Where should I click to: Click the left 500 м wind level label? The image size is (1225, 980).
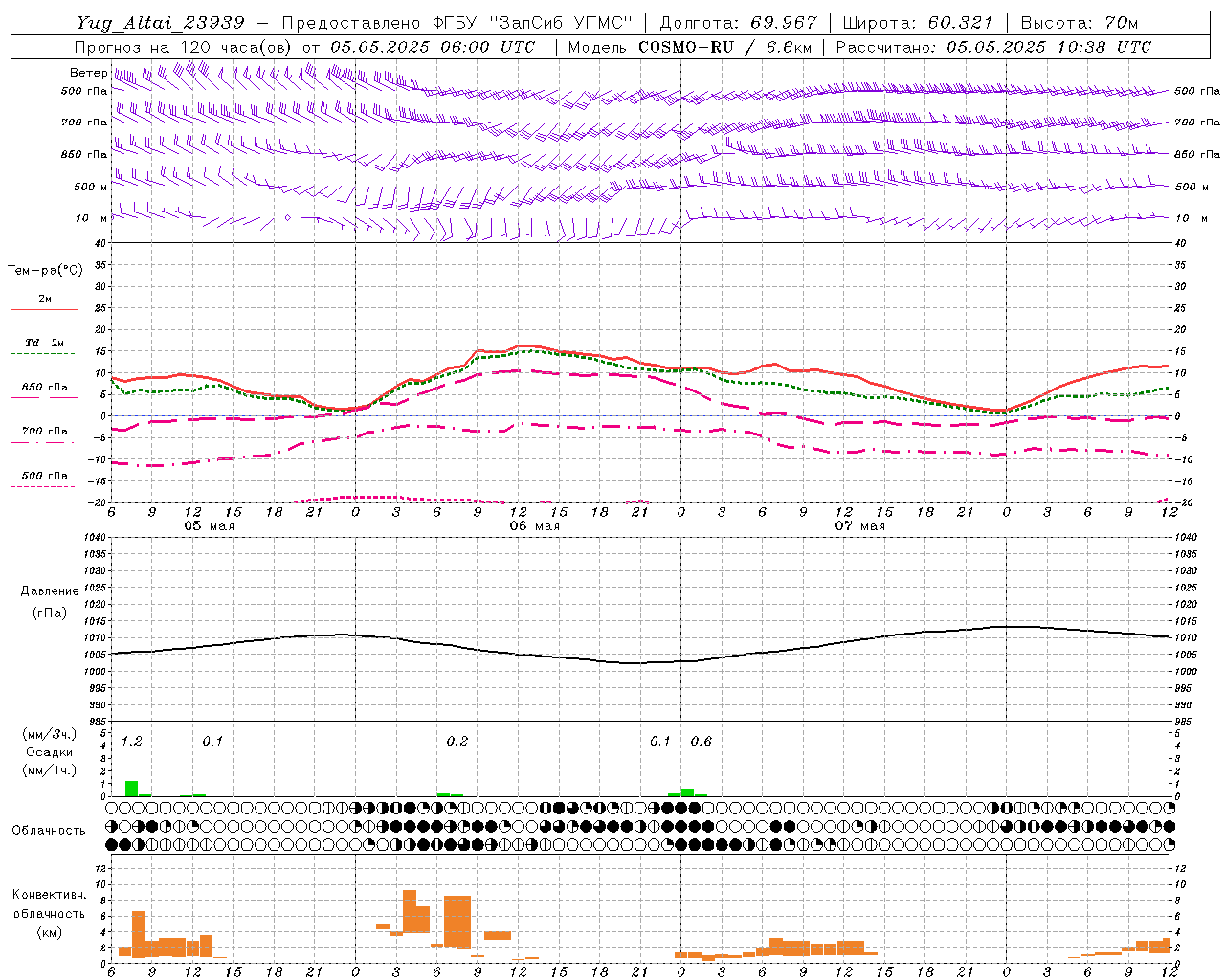coord(92,187)
